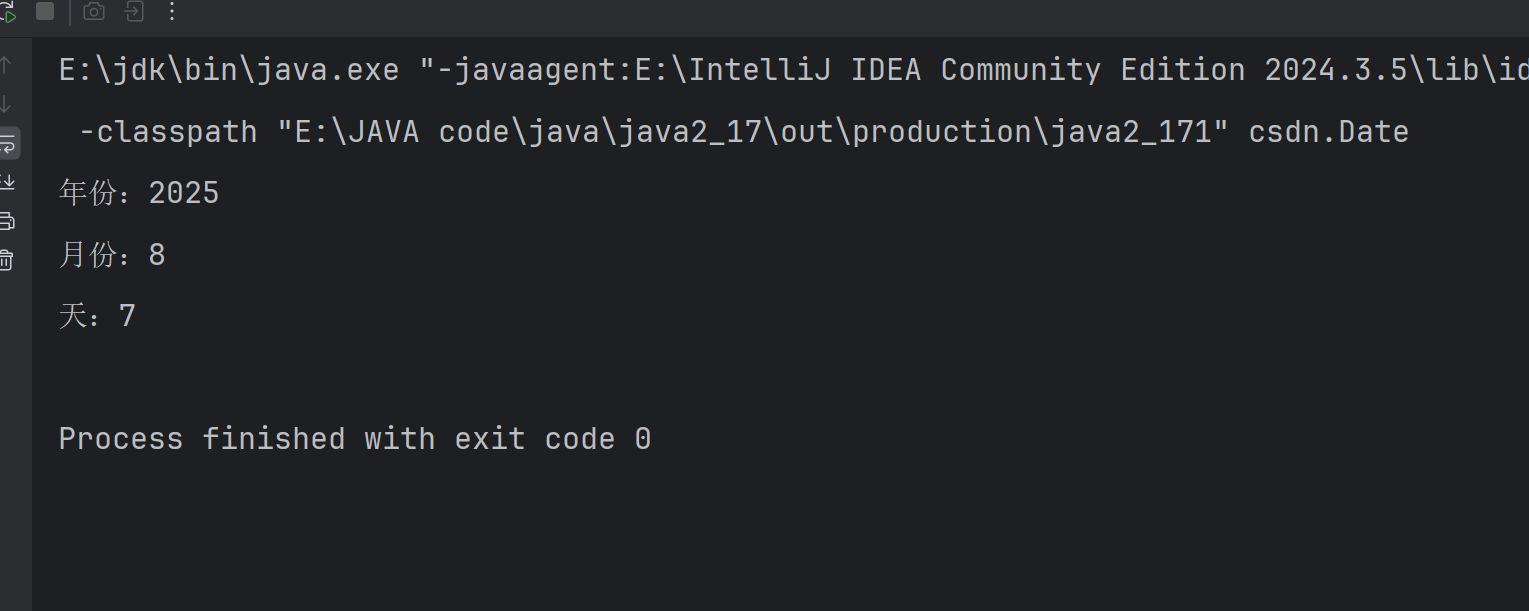
Task: Print the console output
Action: pos(6,221)
